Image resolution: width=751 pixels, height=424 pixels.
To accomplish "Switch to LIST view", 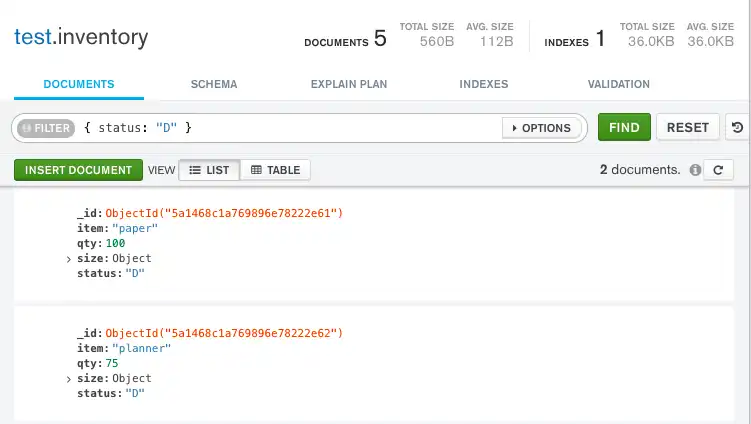I will point(209,170).
